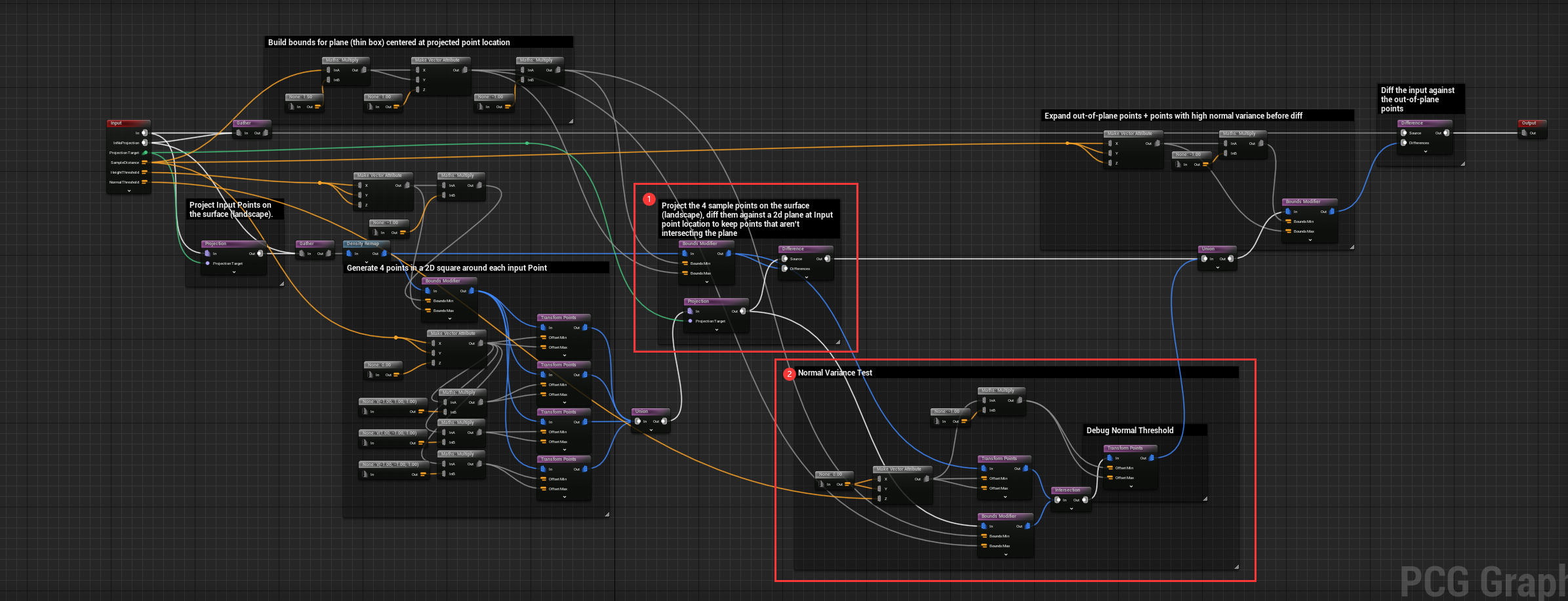1568x601 pixels.
Task: Click the Out pin of the rightmost Union node
Action: click(x=1230, y=259)
